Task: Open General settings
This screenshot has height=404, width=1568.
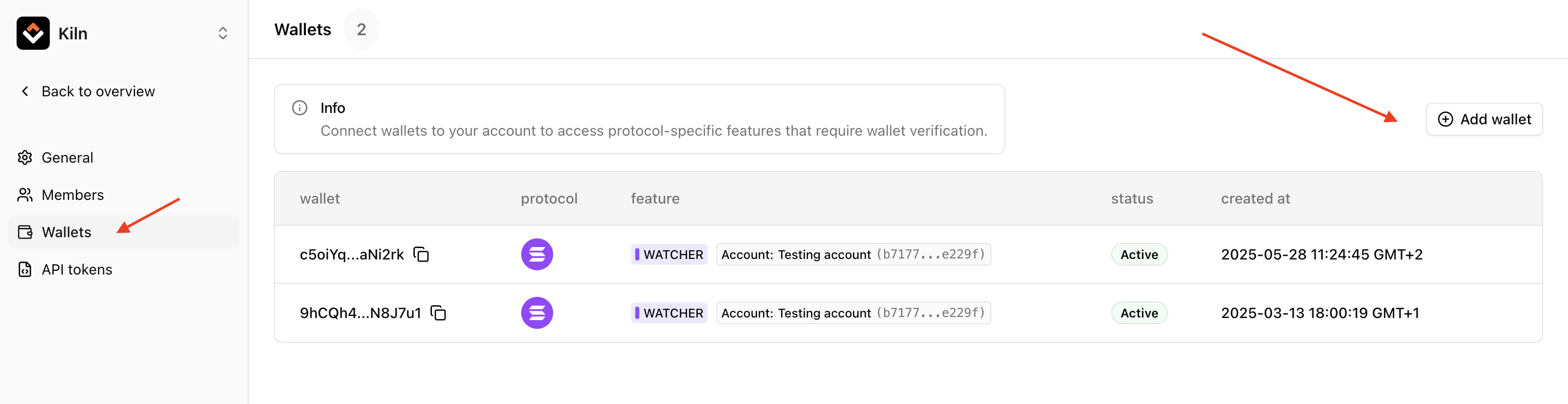Action: (x=67, y=157)
